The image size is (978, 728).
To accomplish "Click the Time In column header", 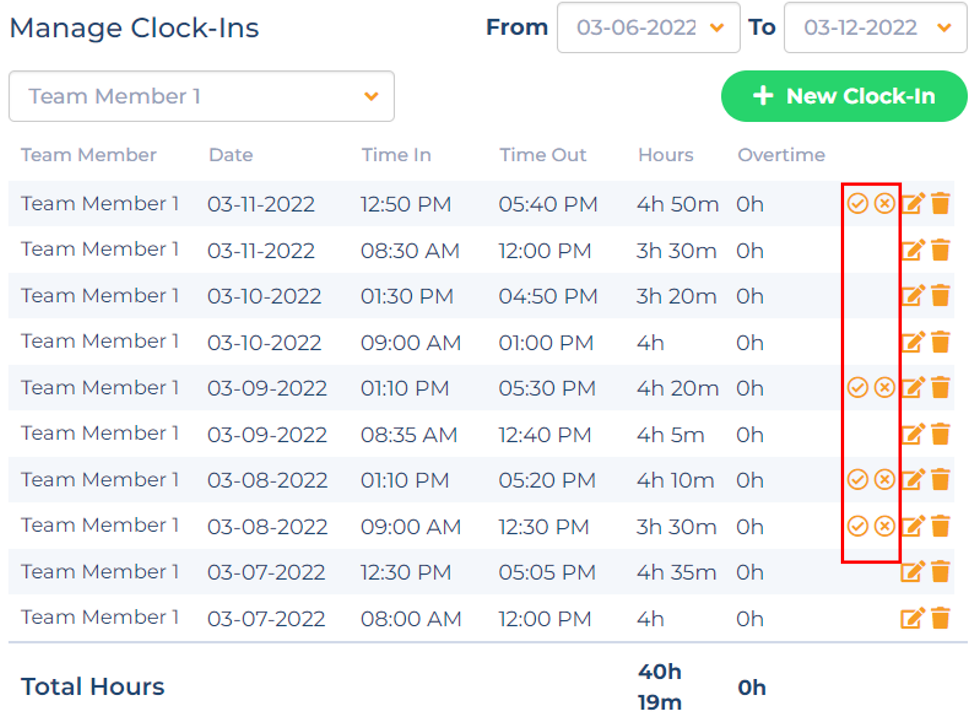I will (396, 155).
